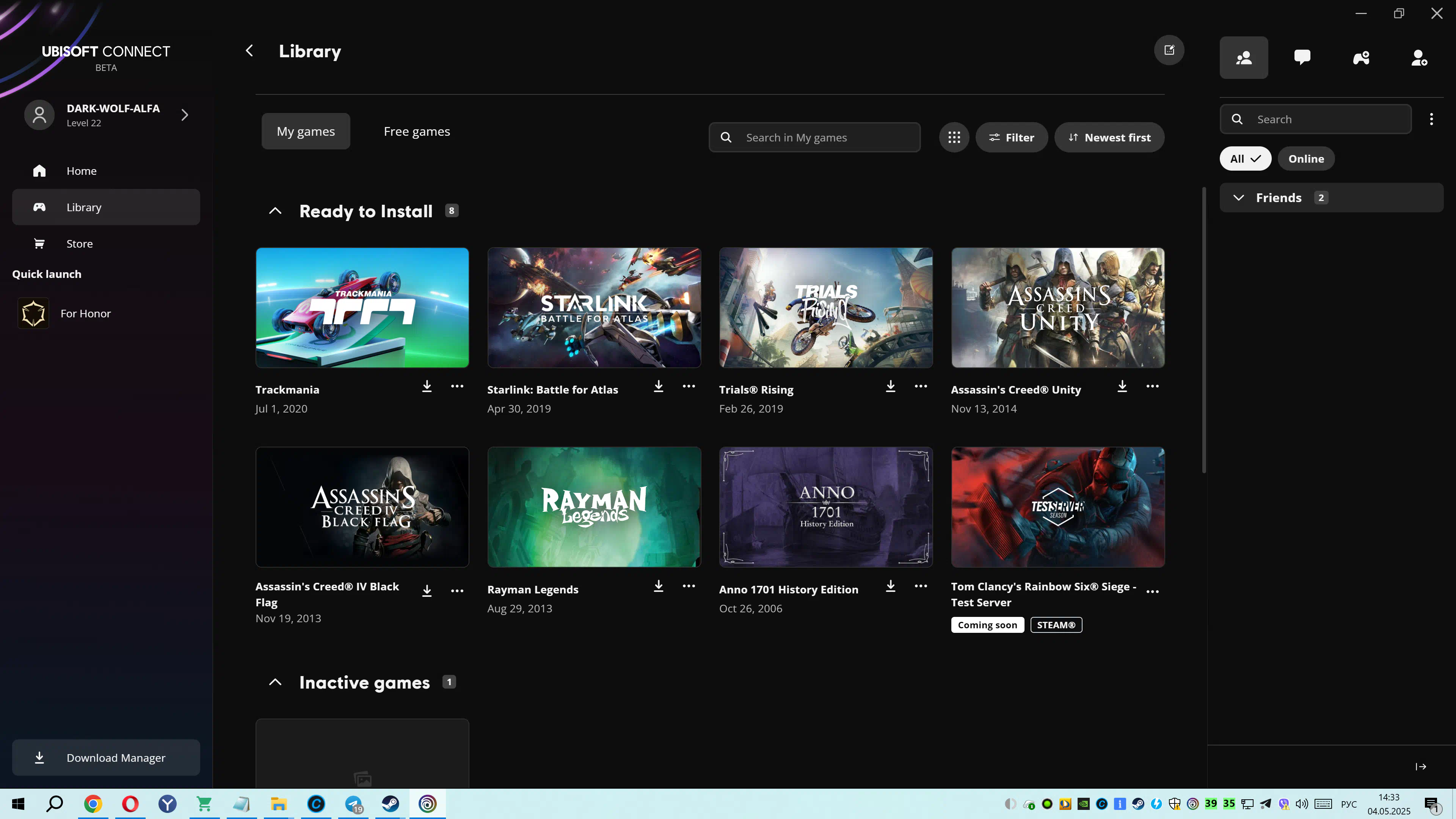Open the Windows Start menu

[18, 804]
